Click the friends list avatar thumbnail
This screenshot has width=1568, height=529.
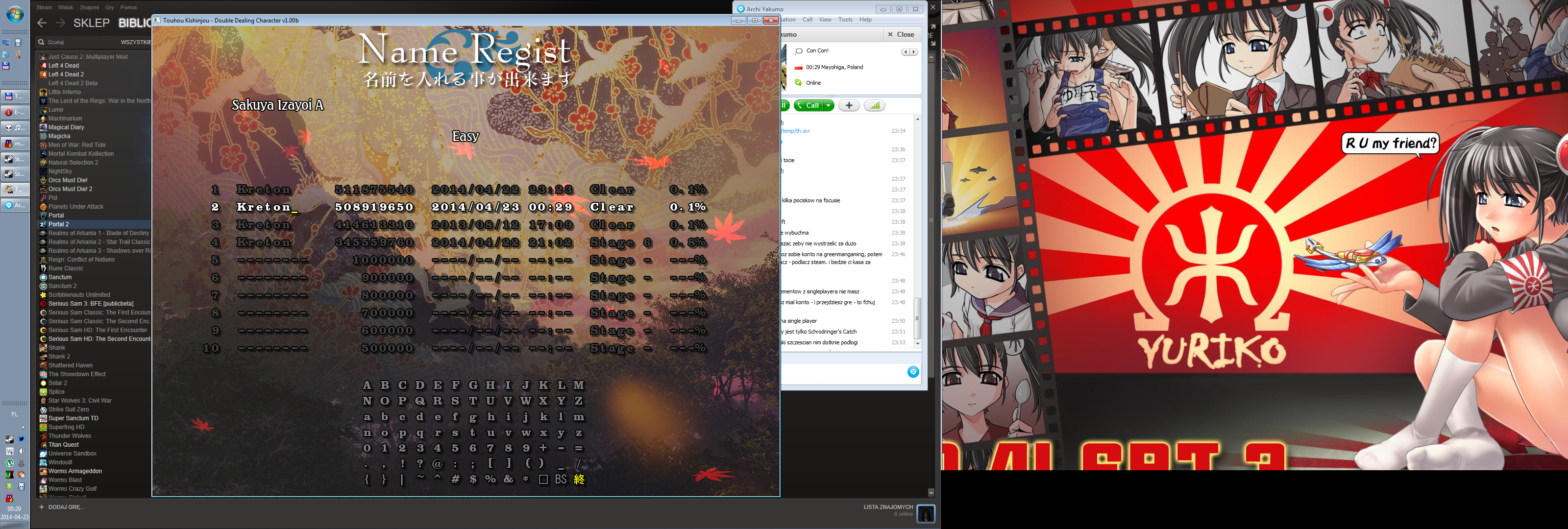coord(926,514)
